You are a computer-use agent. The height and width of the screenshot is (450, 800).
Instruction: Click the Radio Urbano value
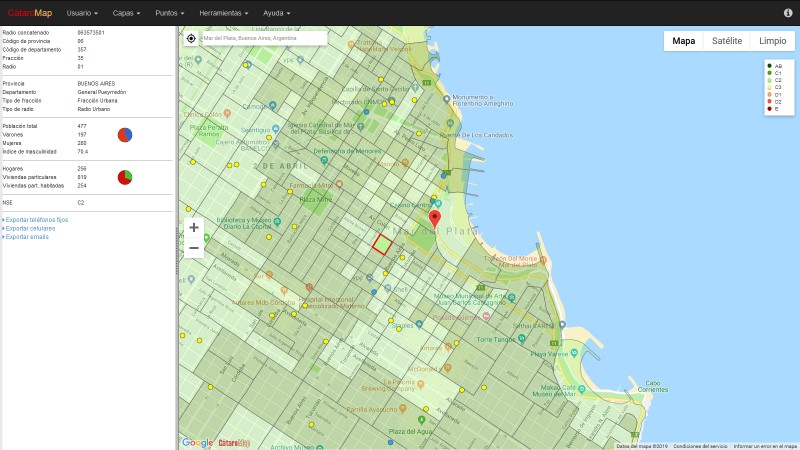coord(93,109)
